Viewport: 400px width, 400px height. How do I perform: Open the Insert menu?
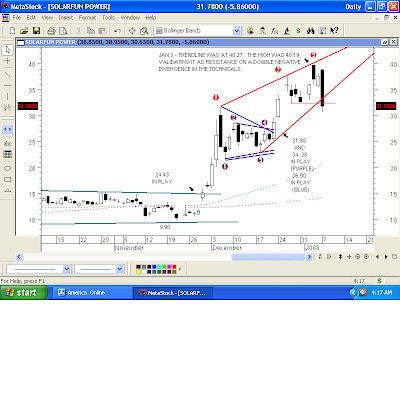click(66, 18)
